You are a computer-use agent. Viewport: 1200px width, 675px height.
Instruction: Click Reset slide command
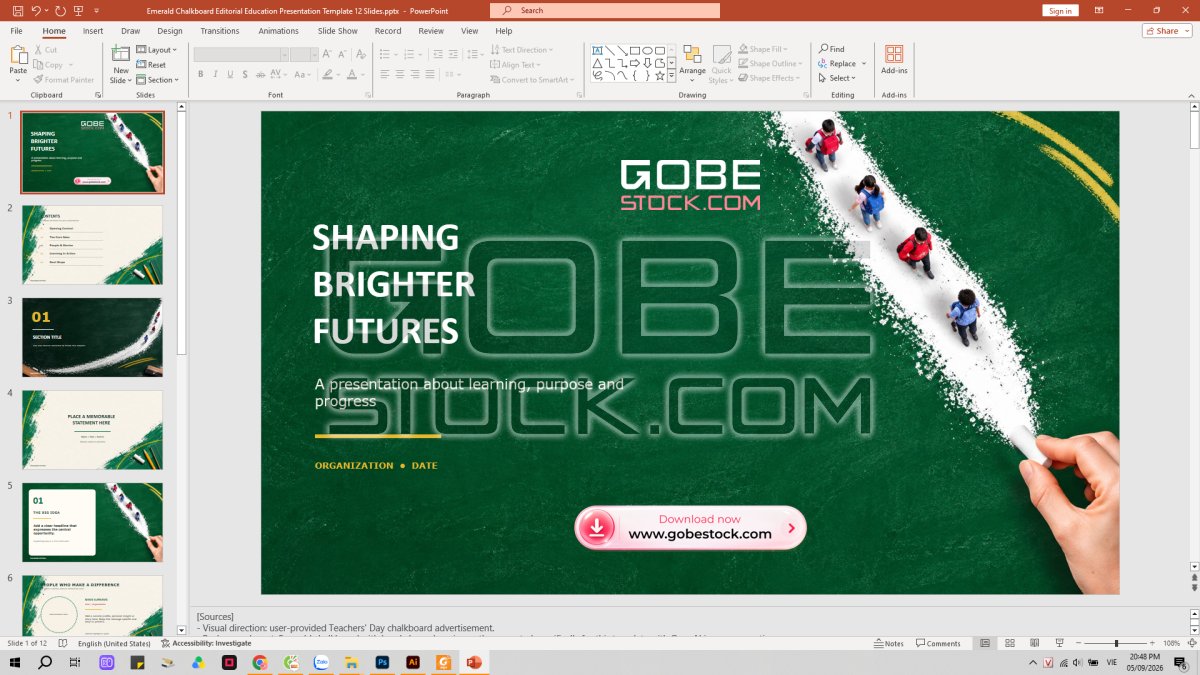[x=151, y=64]
